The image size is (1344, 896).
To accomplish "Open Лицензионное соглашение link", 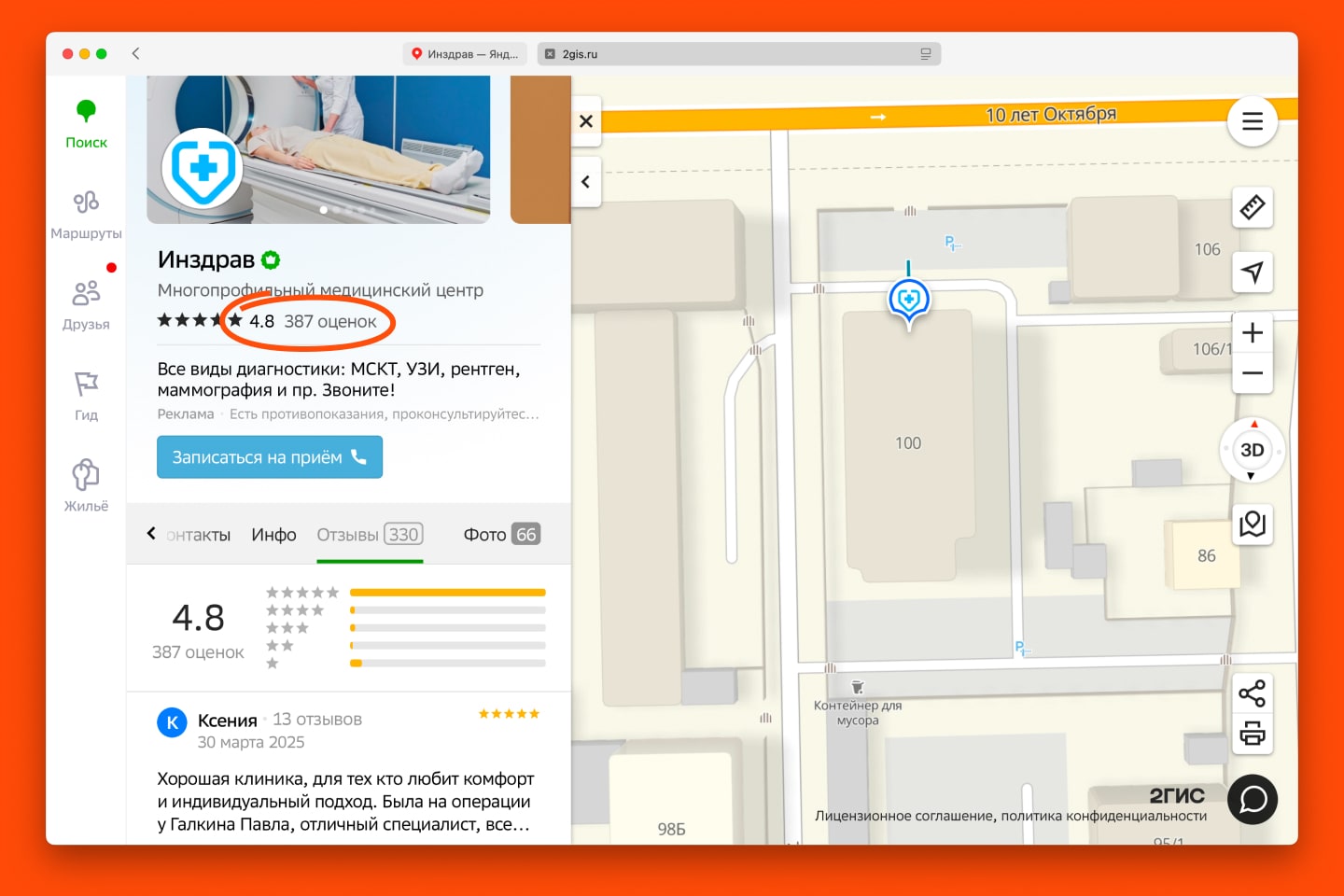I will [903, 816].
